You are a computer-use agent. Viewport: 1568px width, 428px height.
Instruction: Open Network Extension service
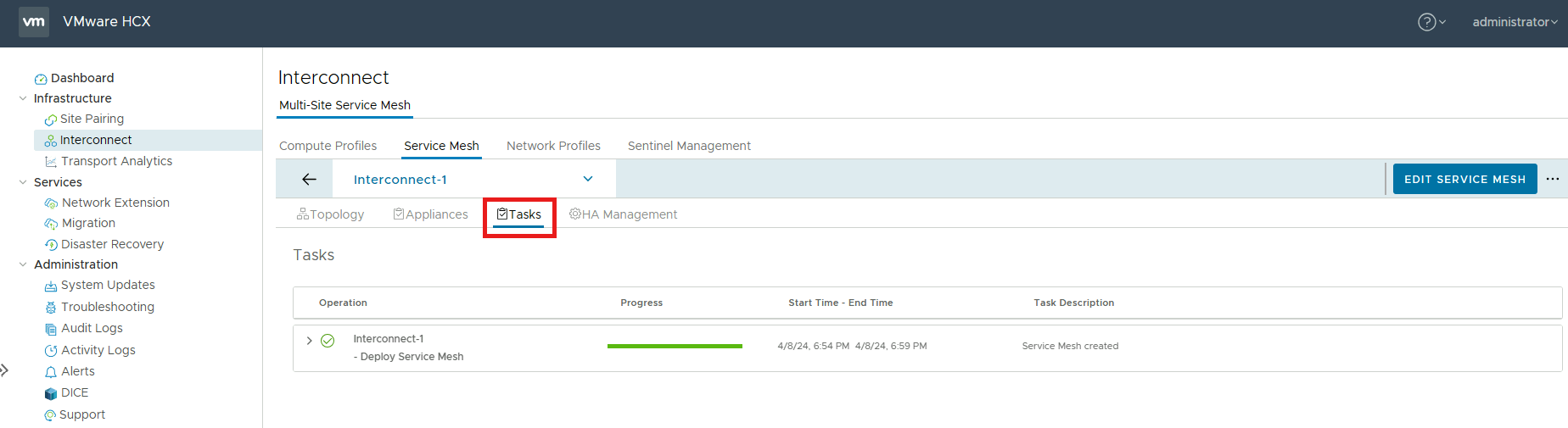tap(115, 203)
